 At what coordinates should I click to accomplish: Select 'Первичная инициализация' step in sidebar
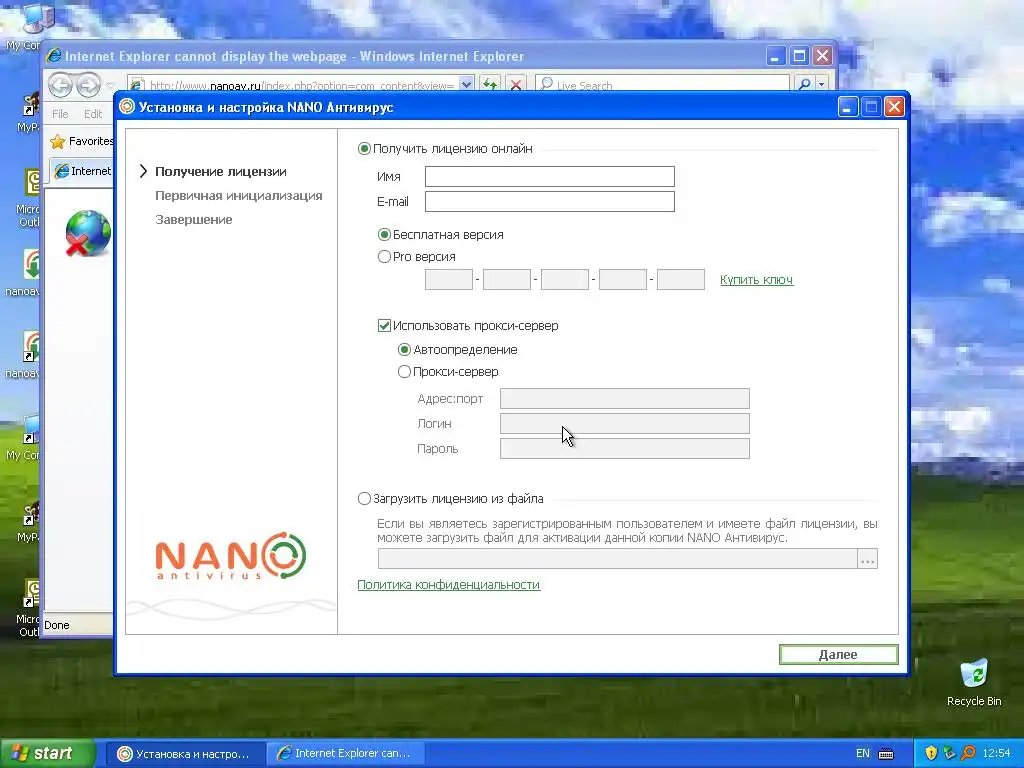tap(238, 196)
